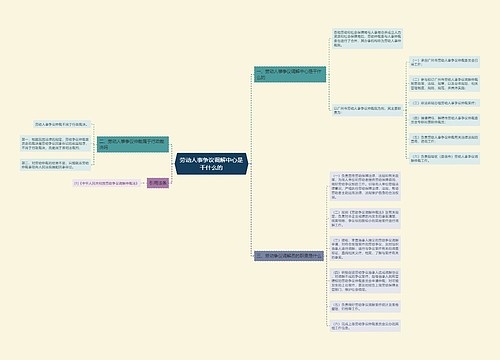Click the purple 引用法条 node

click(x=158, y=183)
